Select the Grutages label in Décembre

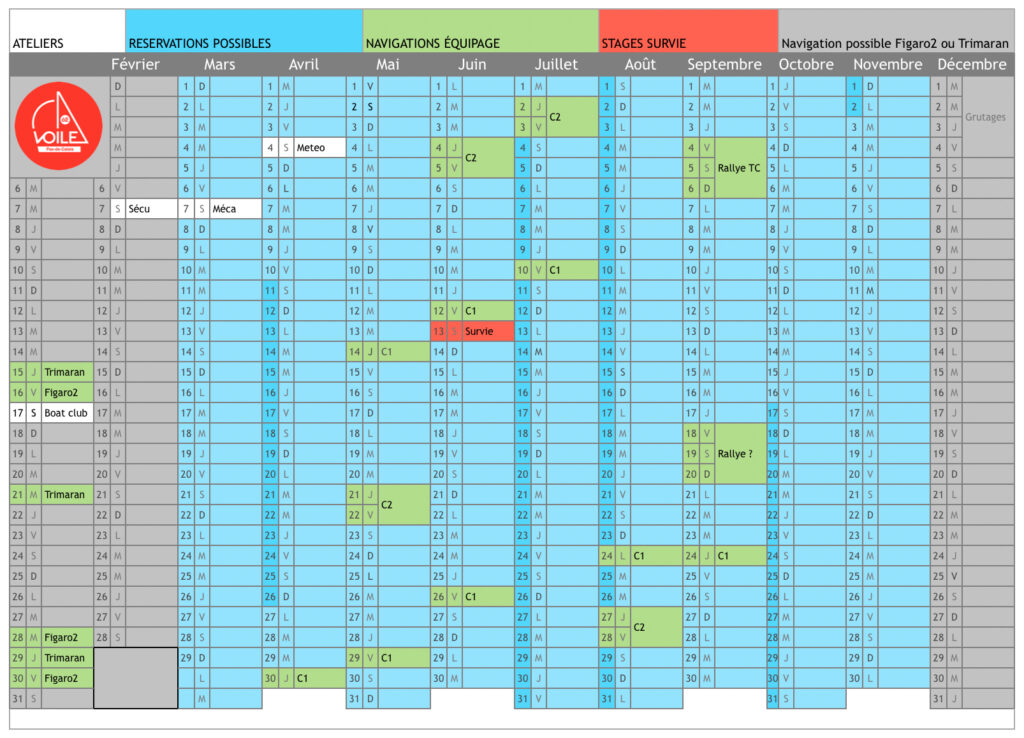tap(988, 117)
